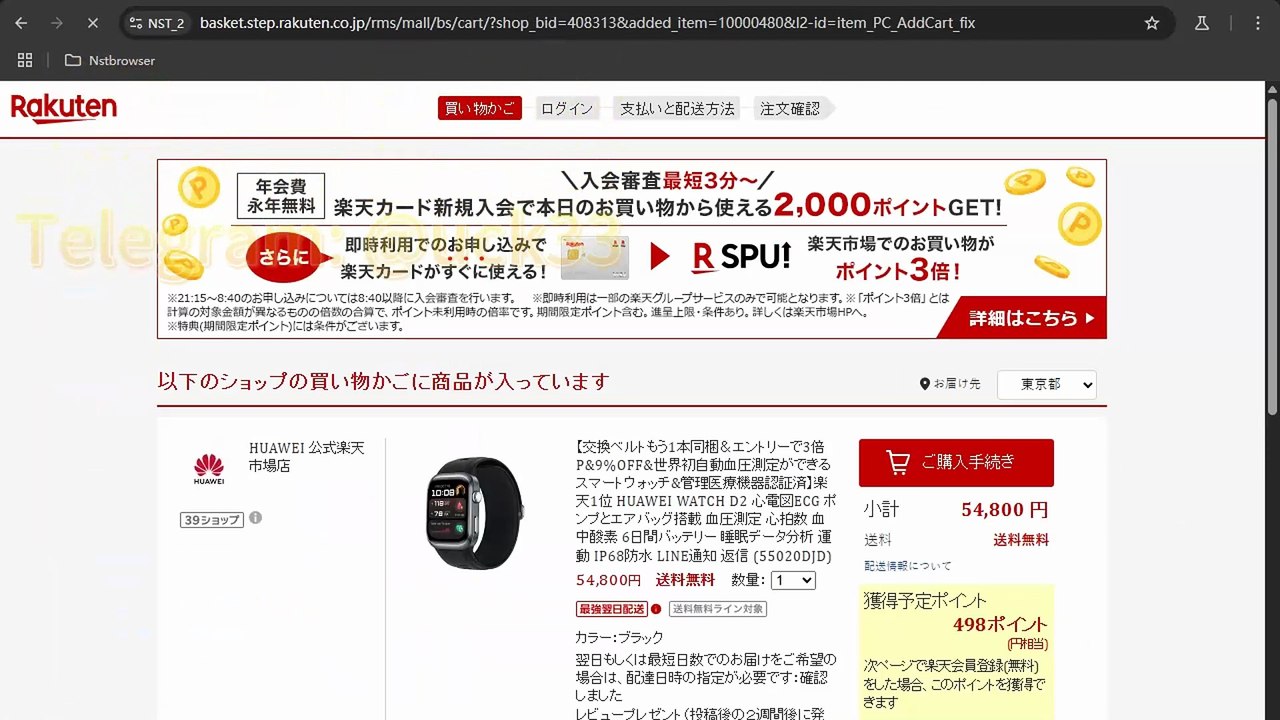
Task: Stop page loading with X icon
Action: [91, 23]
